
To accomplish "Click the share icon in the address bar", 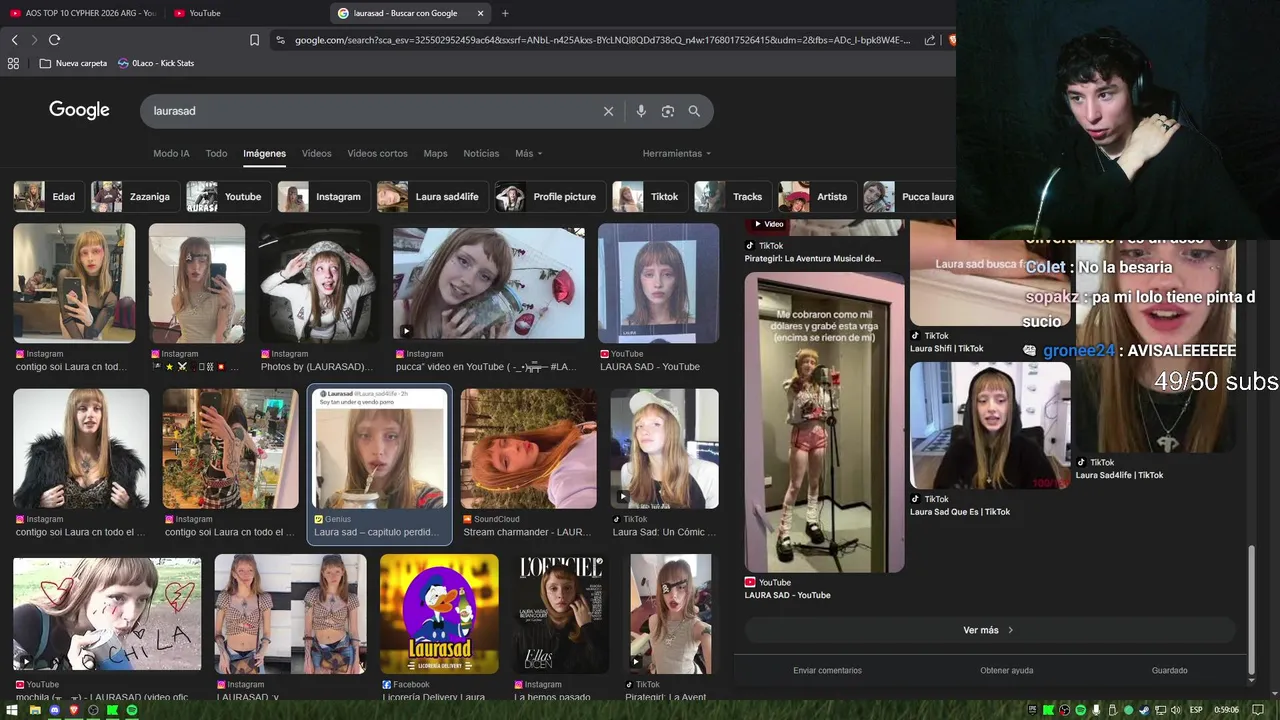I will [930, 40].
